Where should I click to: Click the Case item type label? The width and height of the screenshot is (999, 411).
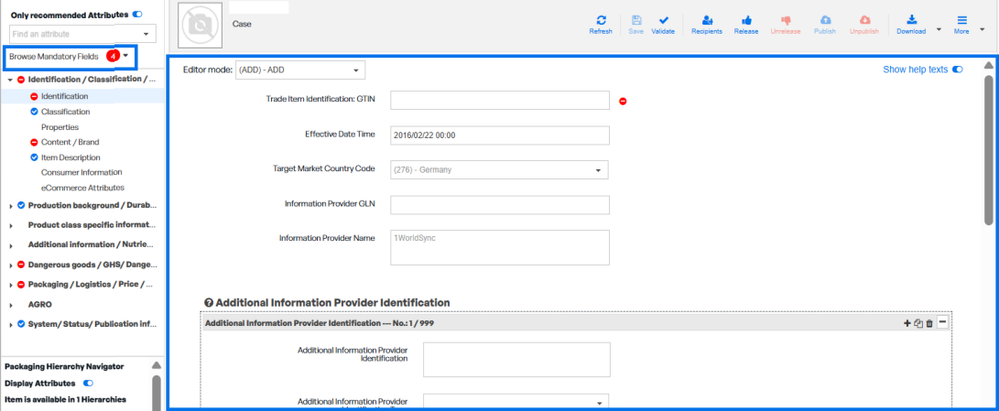tap(242, 24)
